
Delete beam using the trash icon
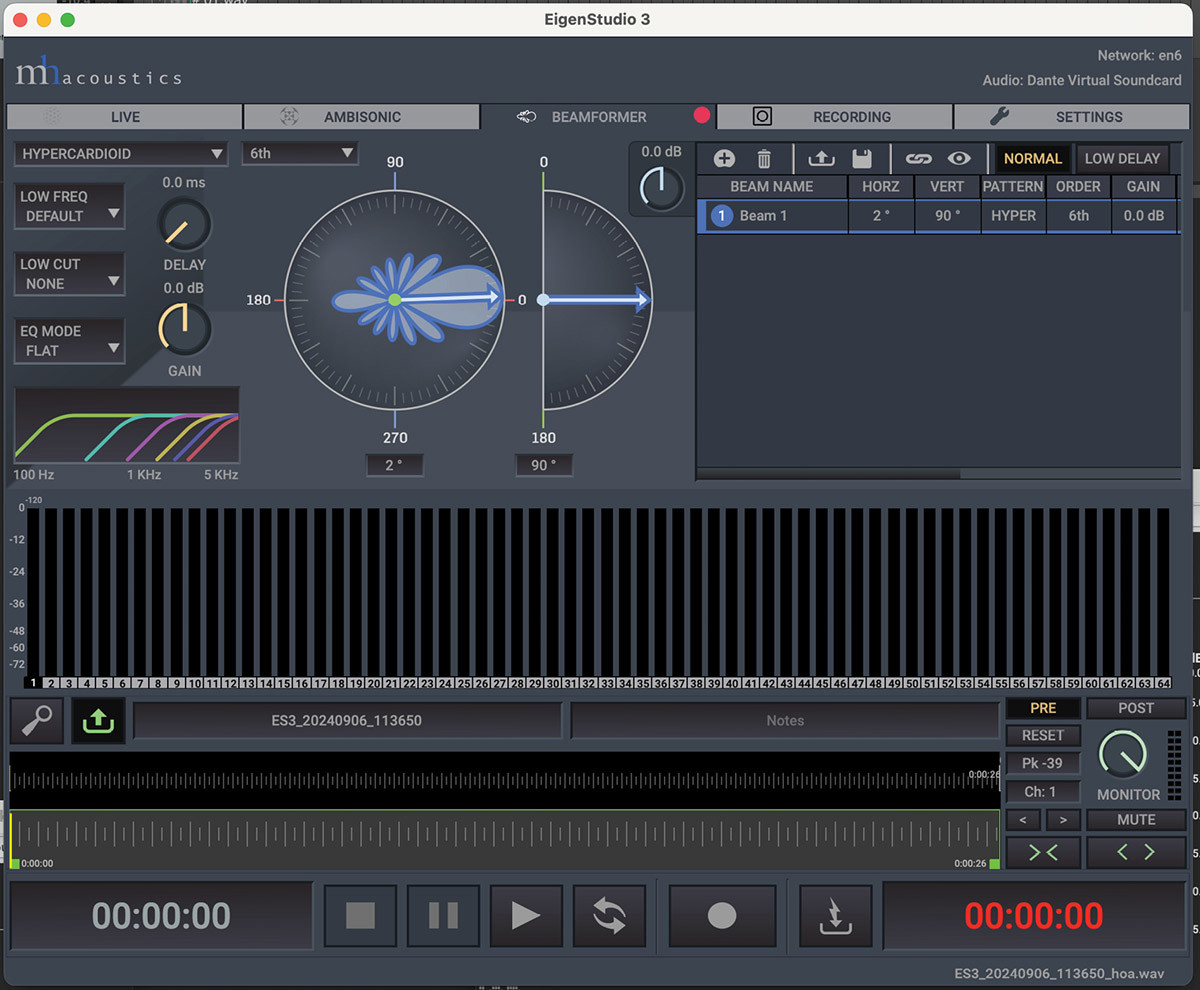point(764,158)
